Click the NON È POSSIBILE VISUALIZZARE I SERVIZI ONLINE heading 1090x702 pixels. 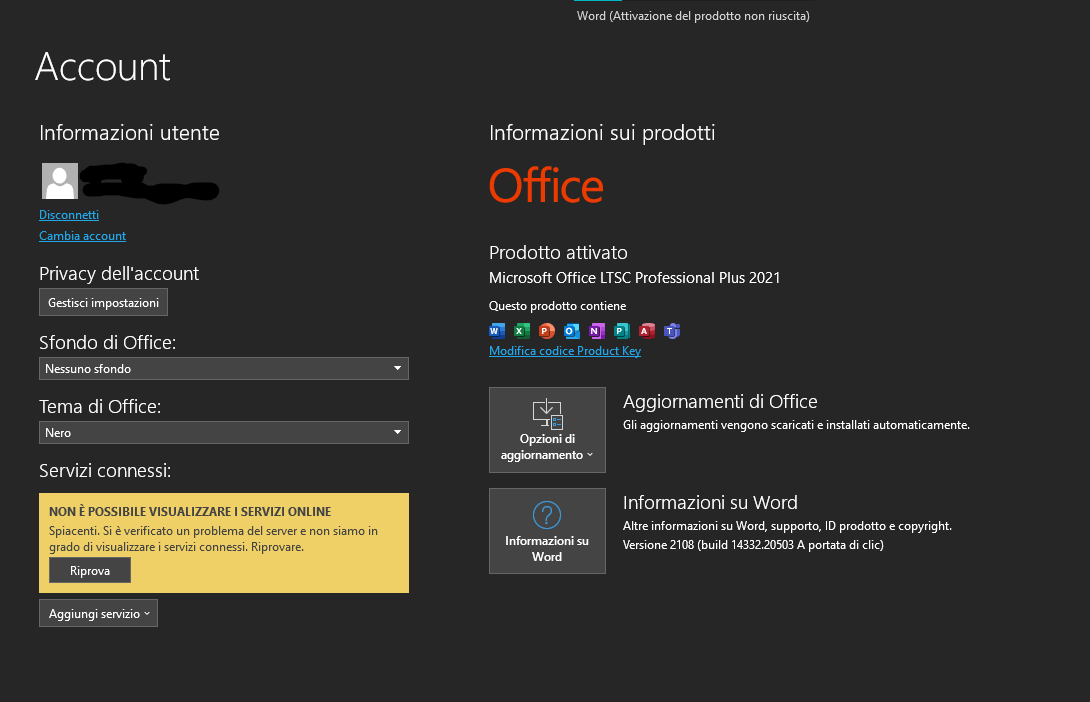190,512
